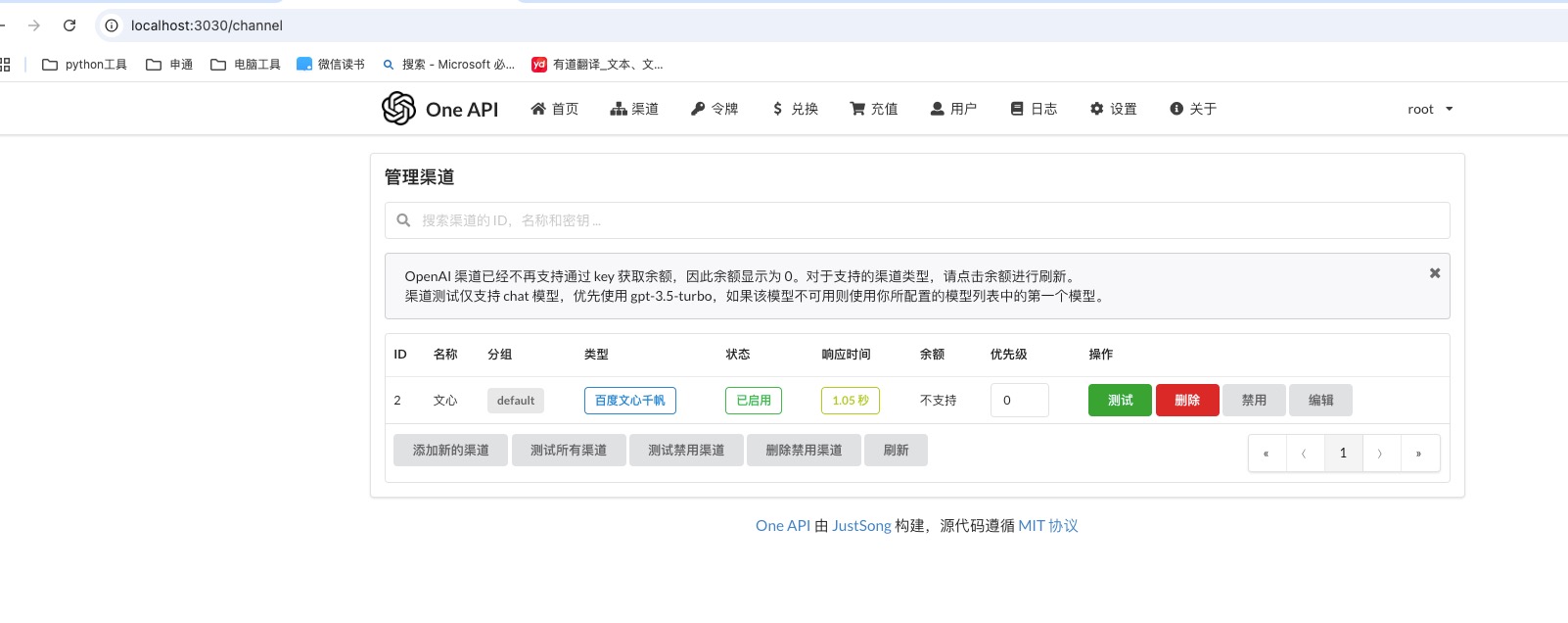Jump to last page with » button
The height and width of the screenshot is (623, 1568).
pos(1418,454)
